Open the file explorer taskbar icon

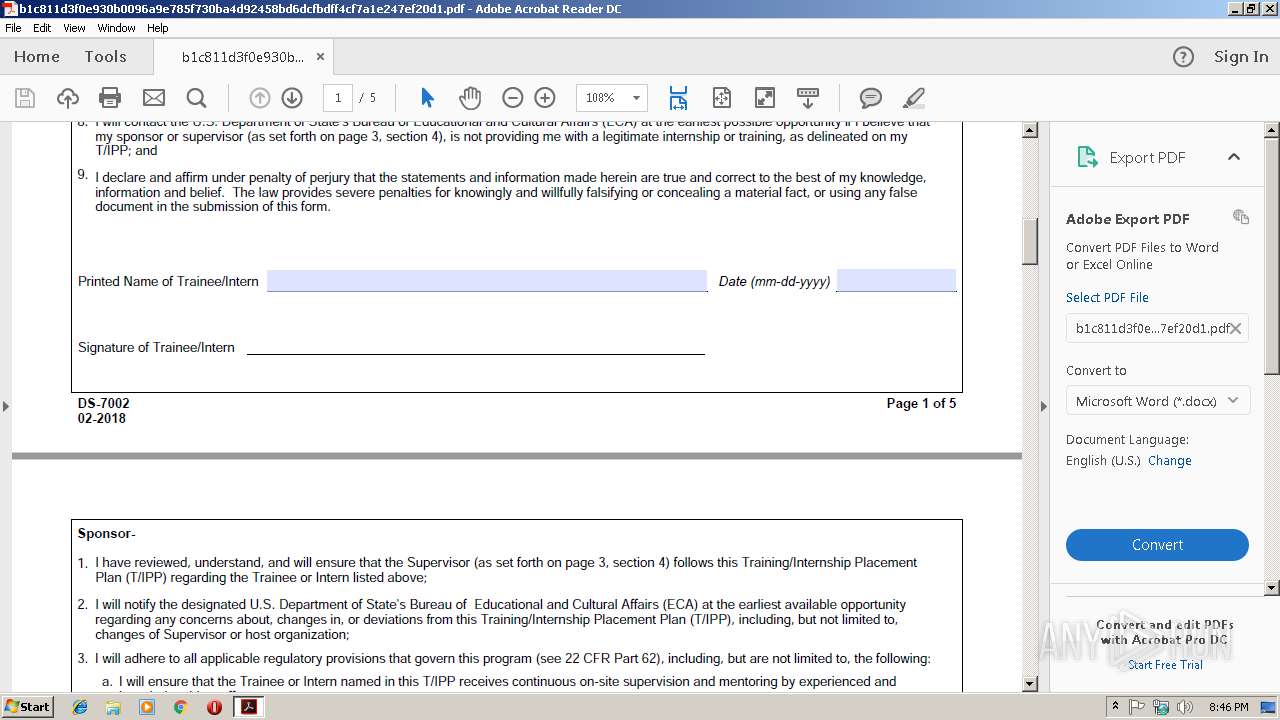[113, 707]
